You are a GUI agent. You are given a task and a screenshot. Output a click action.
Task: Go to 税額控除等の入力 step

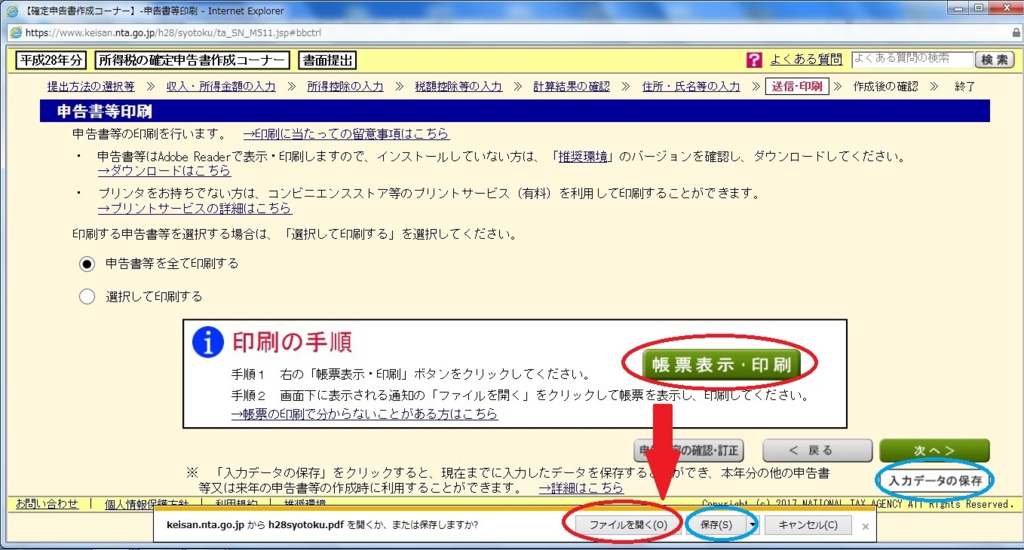click(458, 86)
